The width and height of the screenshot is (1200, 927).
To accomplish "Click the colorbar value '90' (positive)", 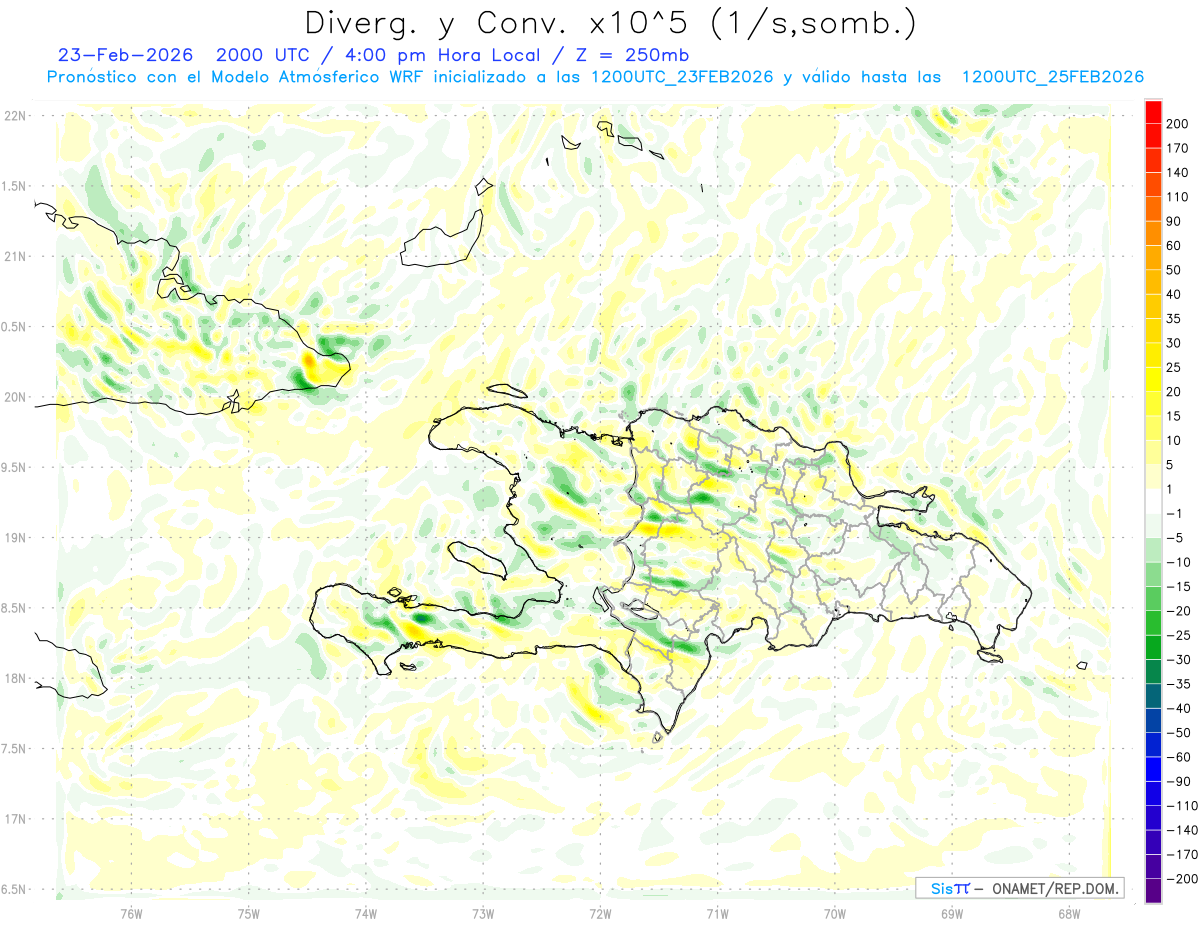I will coord(1174,221).
